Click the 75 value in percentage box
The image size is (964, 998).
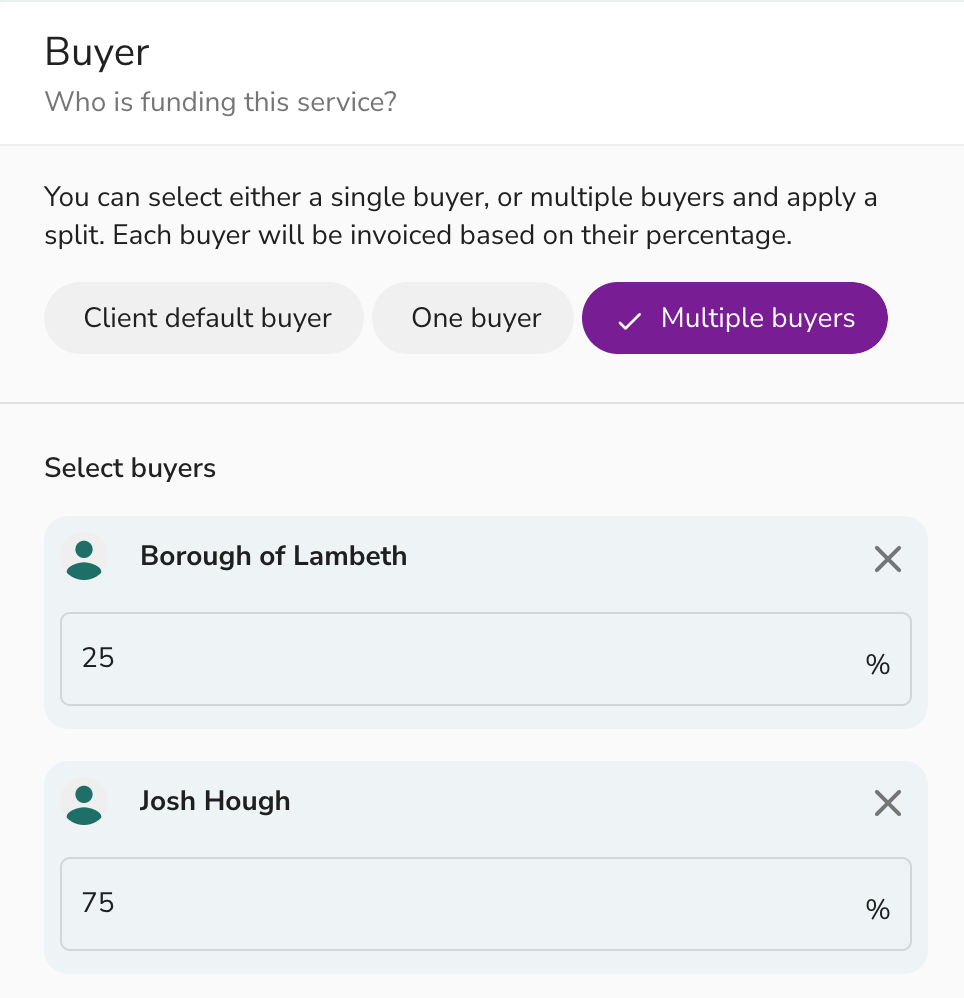(98, 903)
